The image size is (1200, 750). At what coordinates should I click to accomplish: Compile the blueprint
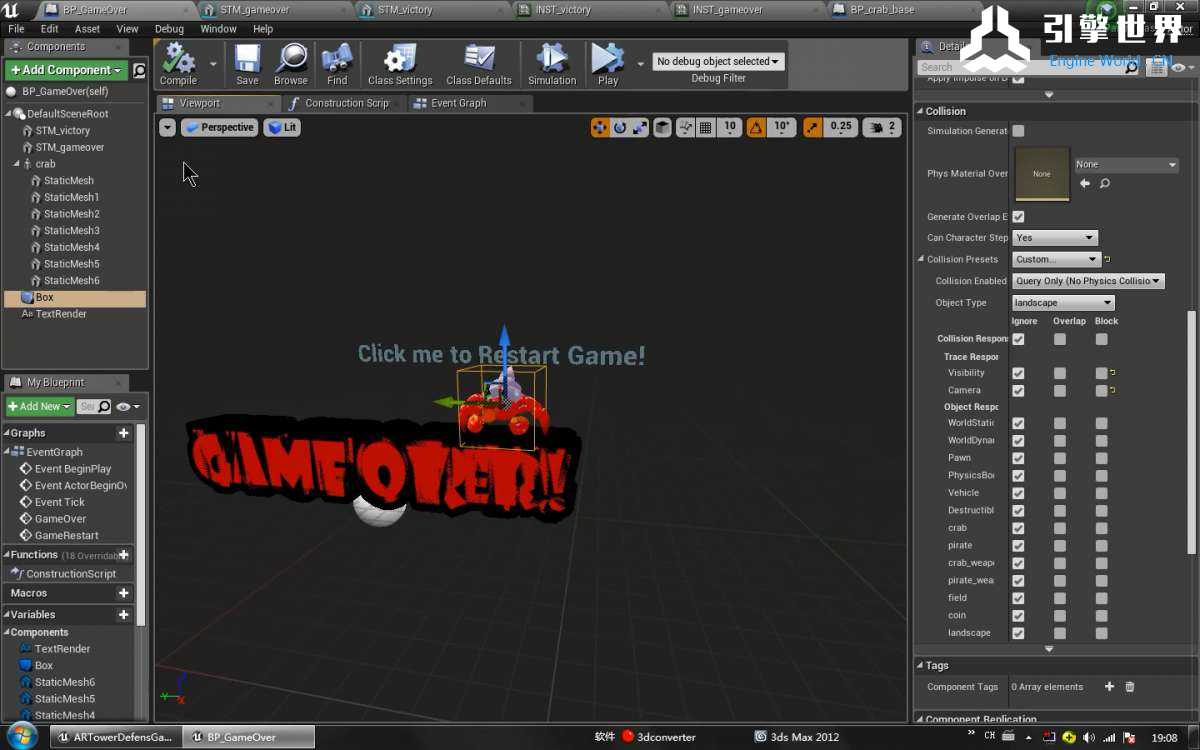(178, 64)
